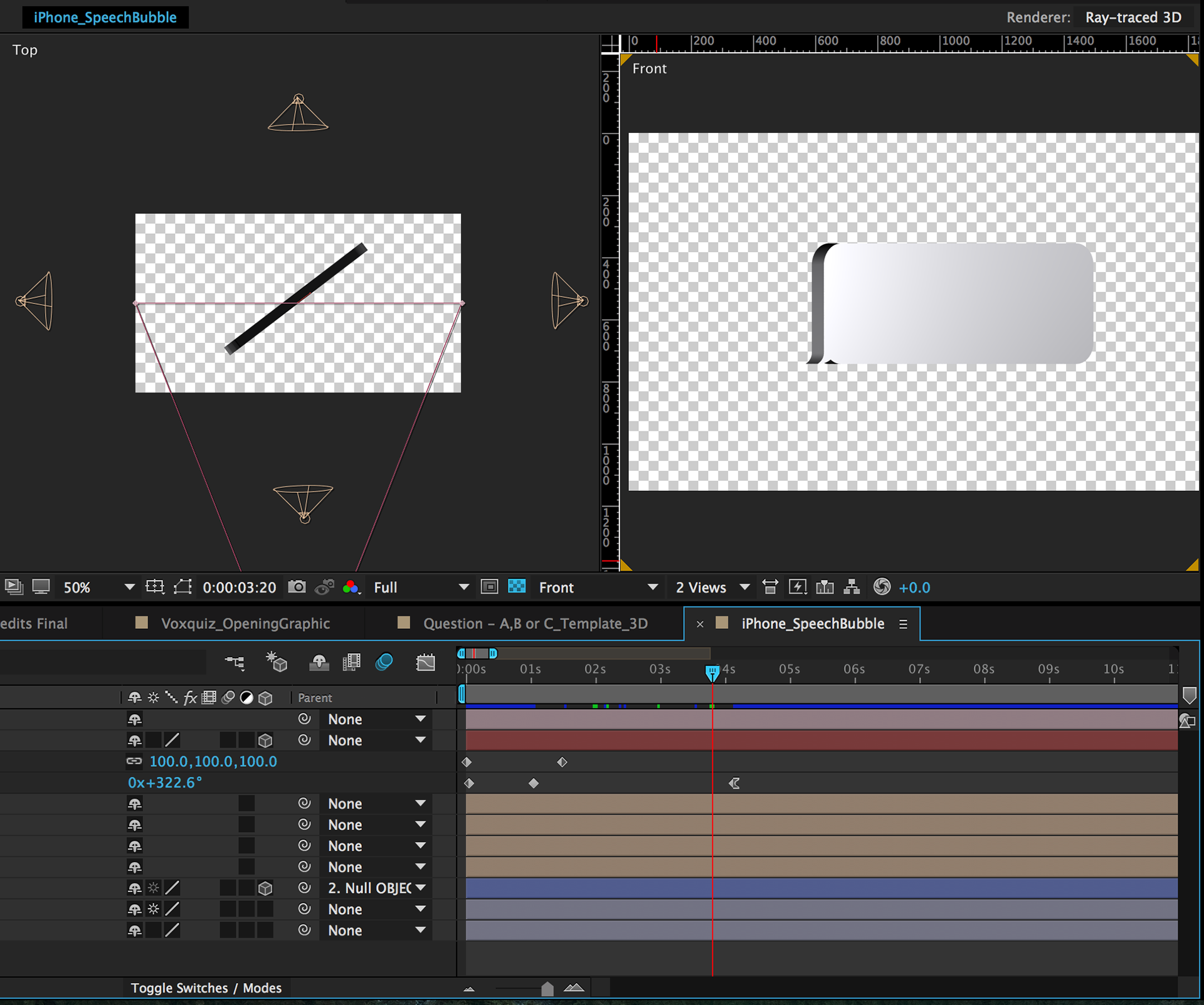Open the Graph Editor button
The width and height of the screenshot is (1204, 1005).
pyautogui.click(x=425, y=662)
